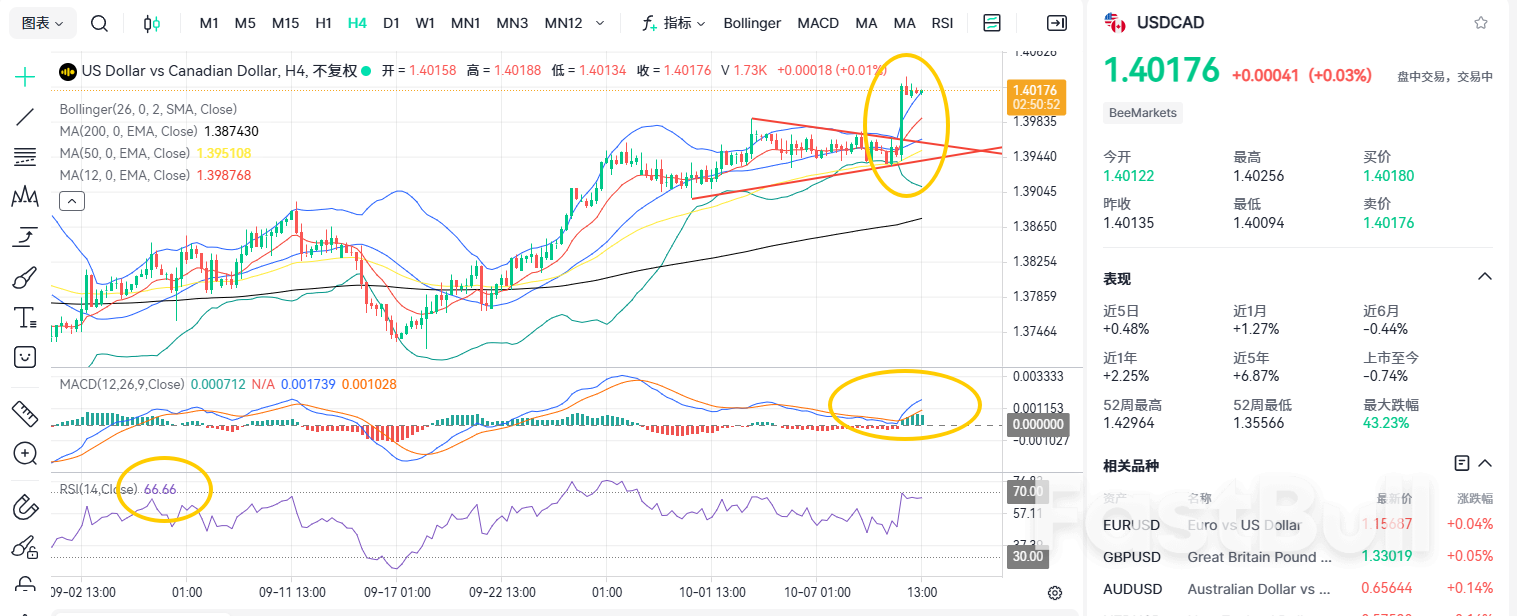Viewport: 1517px width, 616px height.
Task: Select the brush drawing tool
Action: (x=25, y=277)
